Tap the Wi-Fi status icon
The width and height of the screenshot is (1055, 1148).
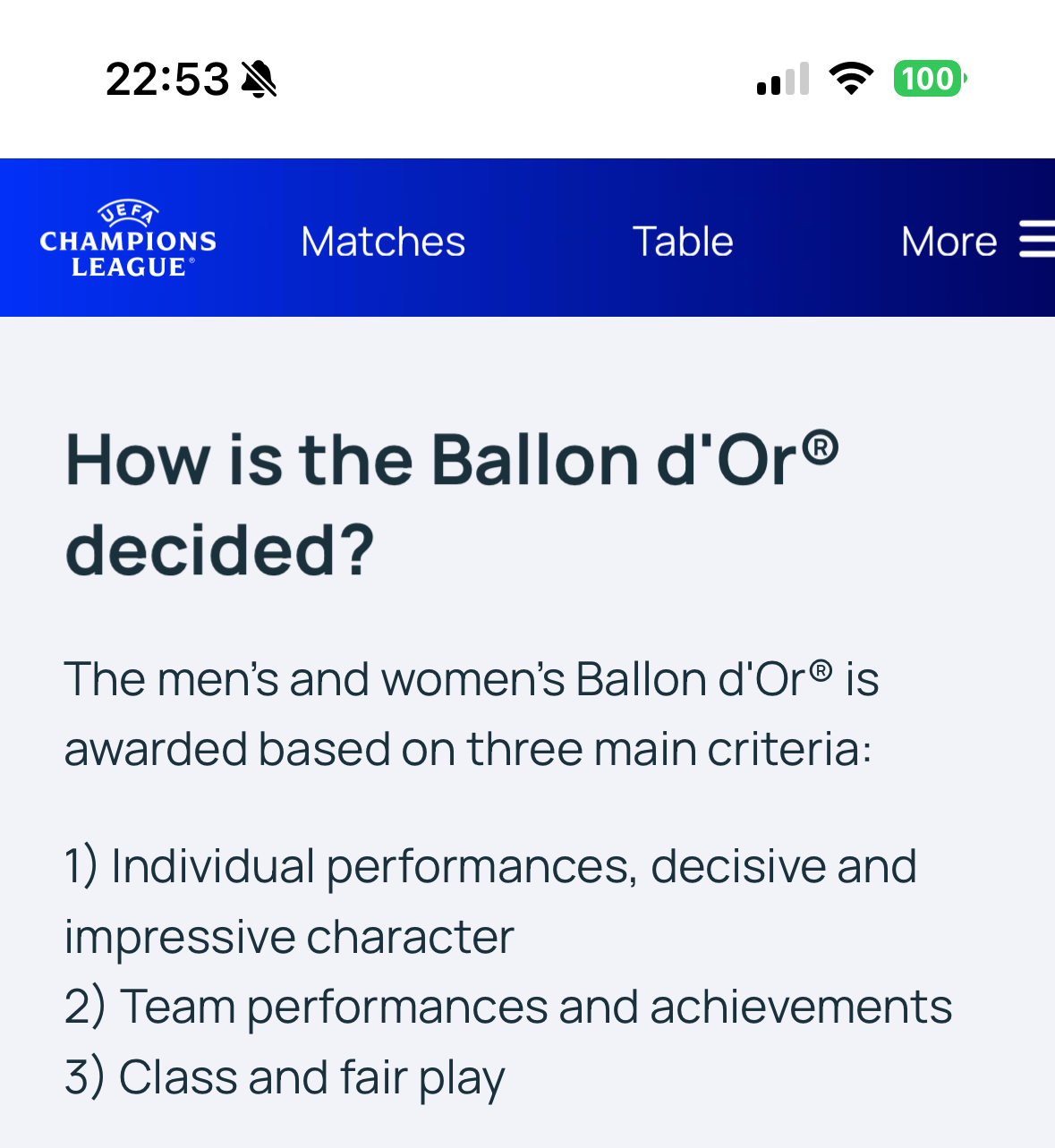(851, 79)
